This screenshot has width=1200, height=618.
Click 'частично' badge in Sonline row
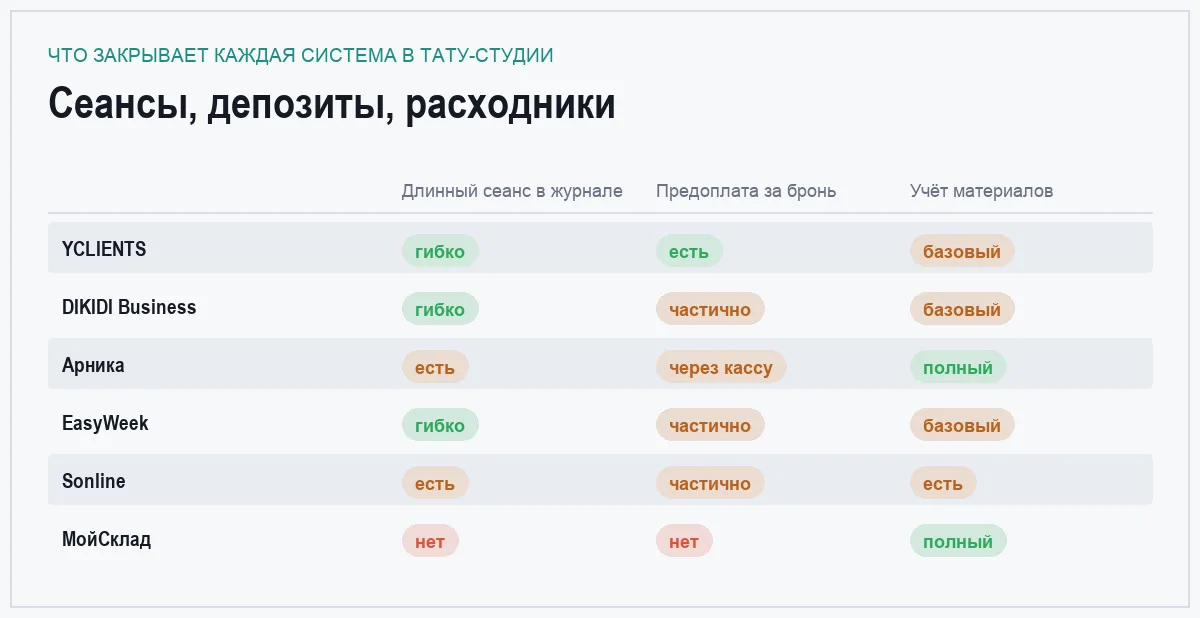[710, 483]
